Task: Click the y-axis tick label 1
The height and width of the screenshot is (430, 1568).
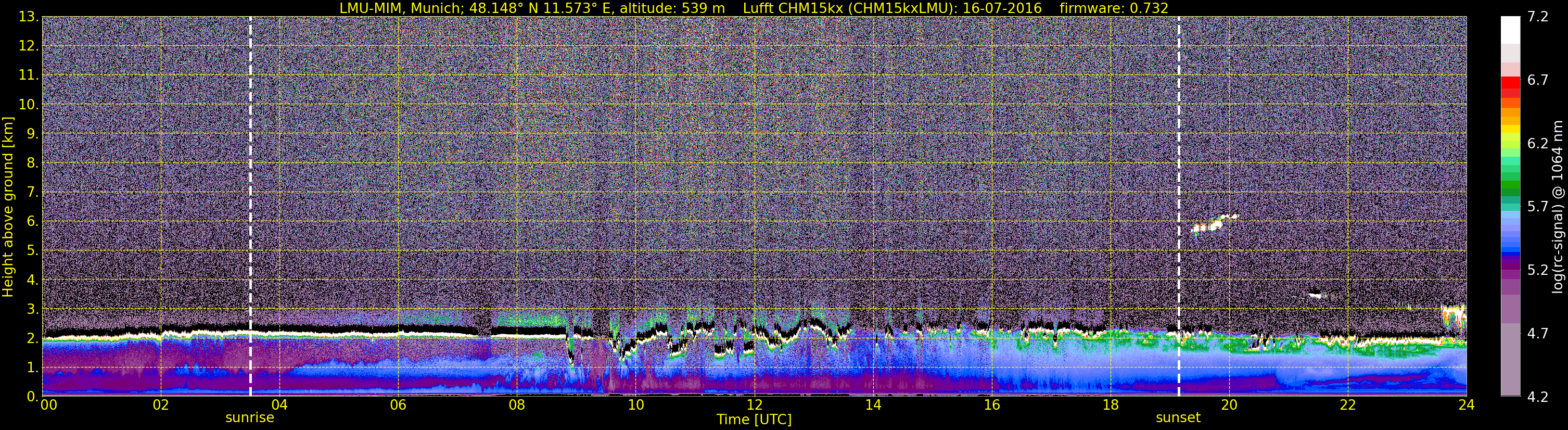Action: tap(32, 367)
